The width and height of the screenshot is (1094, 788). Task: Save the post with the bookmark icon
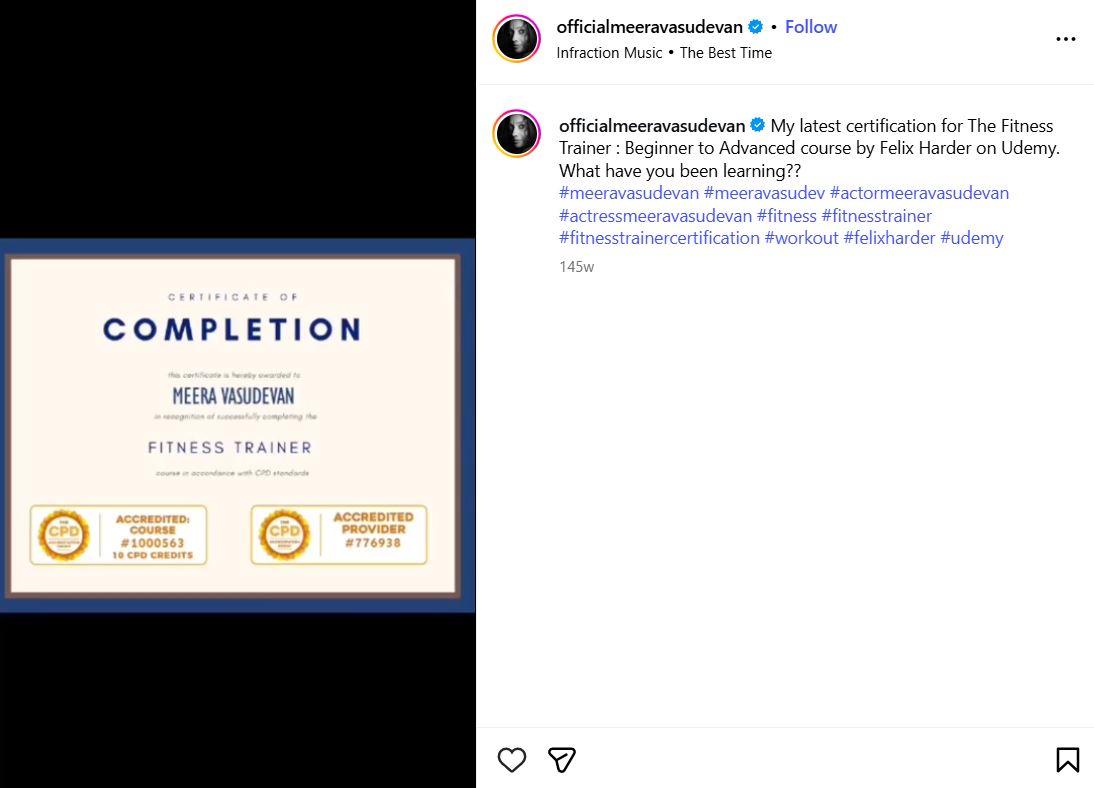click(x=1067, y=760)
